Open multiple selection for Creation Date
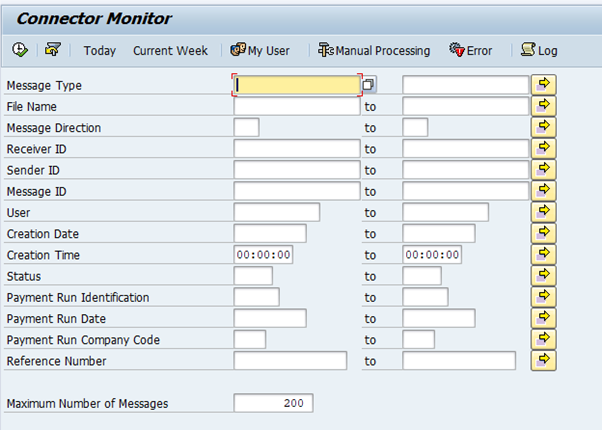 pyautogui.click(x=543, y=233)
